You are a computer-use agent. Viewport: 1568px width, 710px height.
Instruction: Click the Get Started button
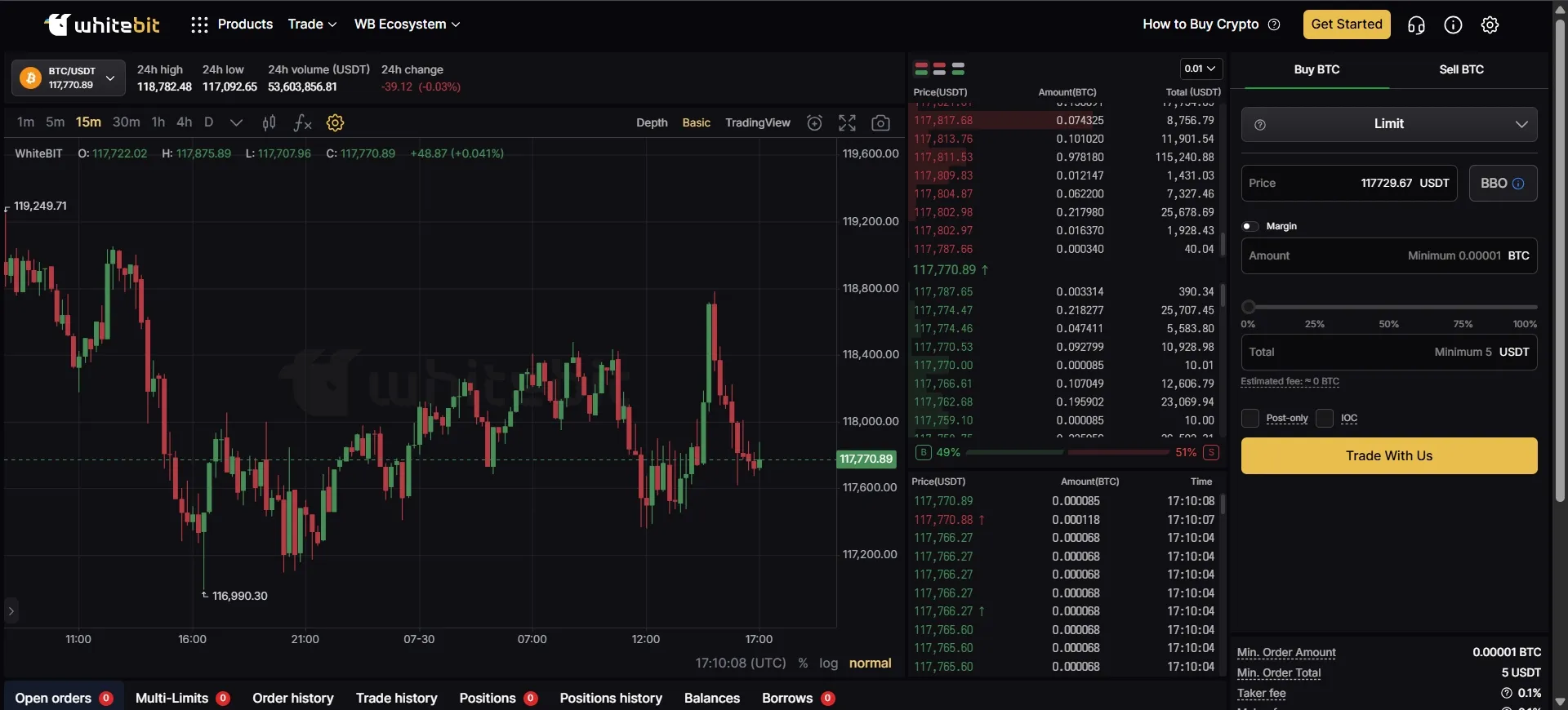click(x=1347, y=24)
